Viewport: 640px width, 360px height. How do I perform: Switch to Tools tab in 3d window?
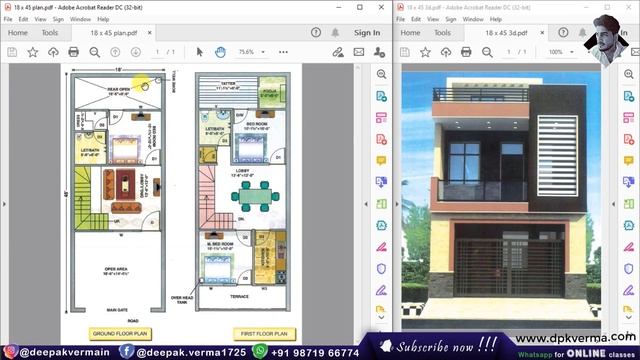coord(442,33)
